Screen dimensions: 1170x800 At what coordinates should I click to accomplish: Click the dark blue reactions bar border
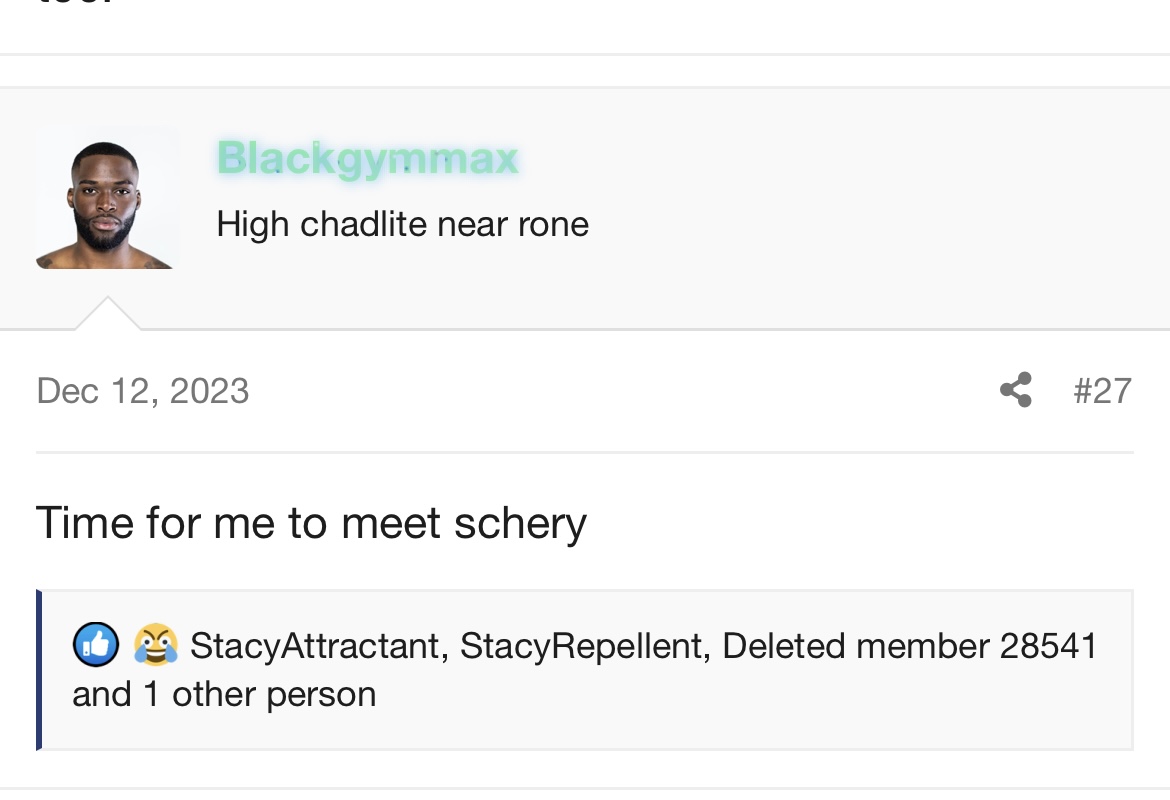point(39,669)
